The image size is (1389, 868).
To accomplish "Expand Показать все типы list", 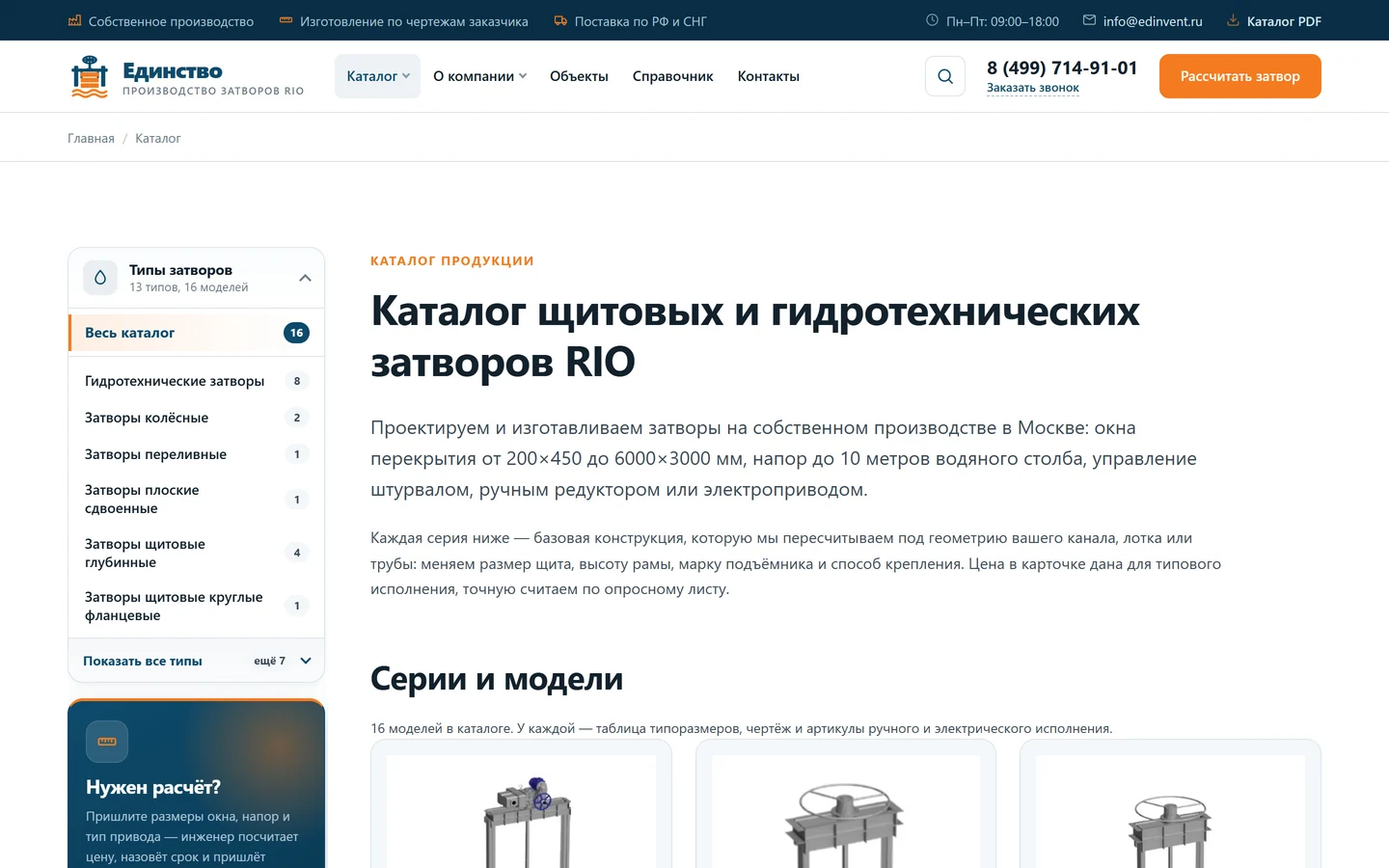I will (196, 661).
